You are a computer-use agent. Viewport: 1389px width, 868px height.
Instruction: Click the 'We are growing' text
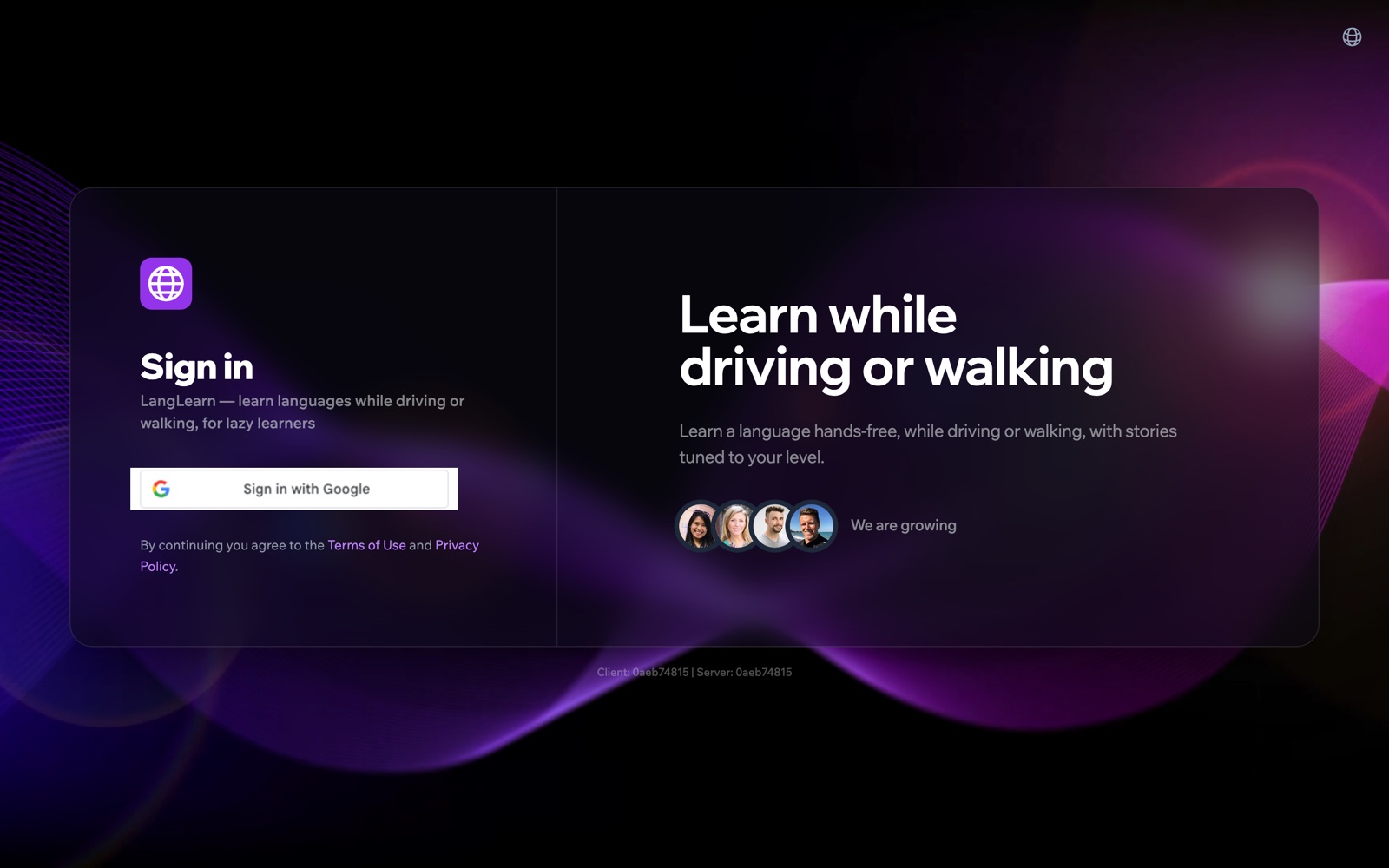click(x=904, y=525)
